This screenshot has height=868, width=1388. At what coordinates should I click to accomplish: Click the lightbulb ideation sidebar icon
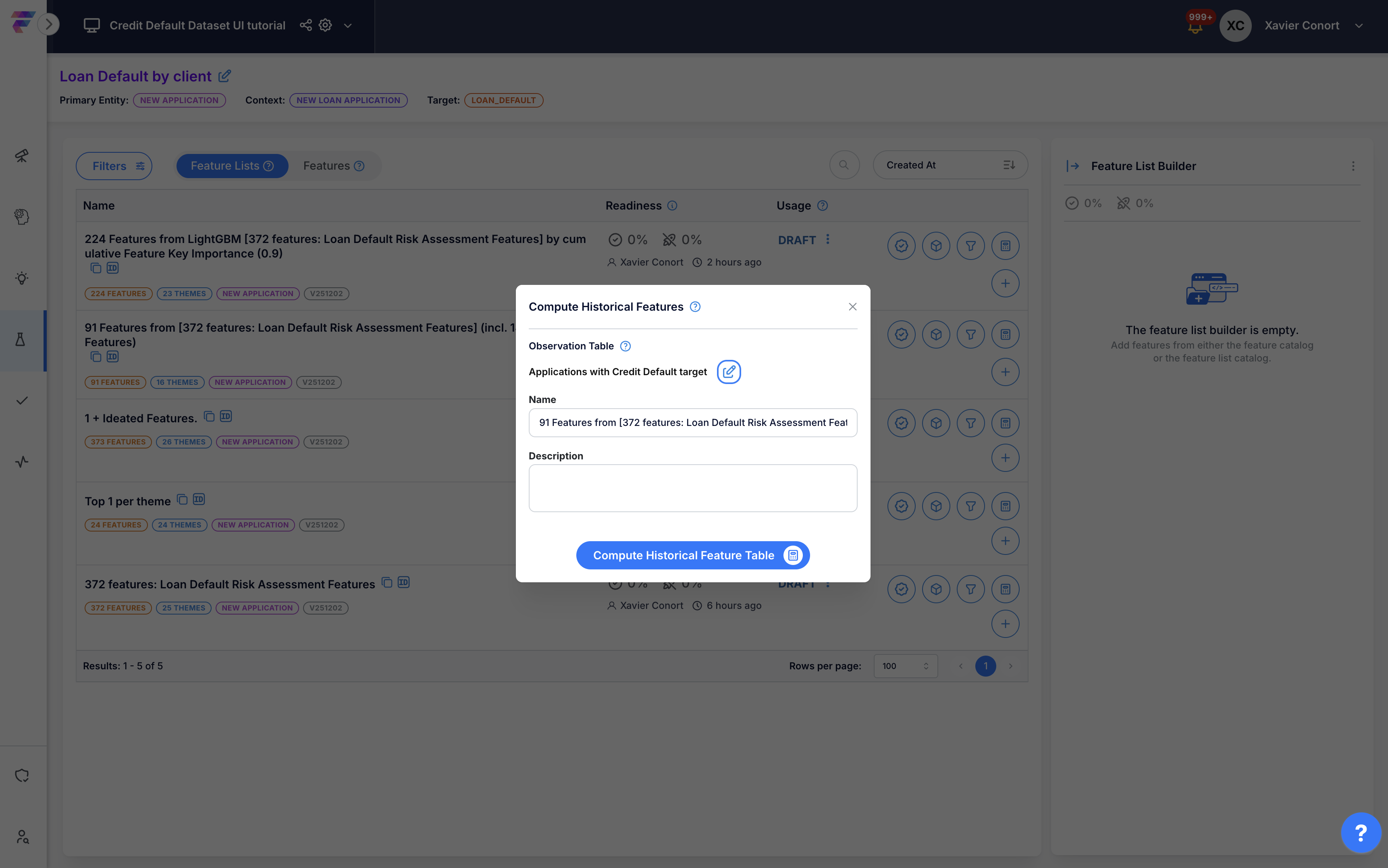[22, 278]
